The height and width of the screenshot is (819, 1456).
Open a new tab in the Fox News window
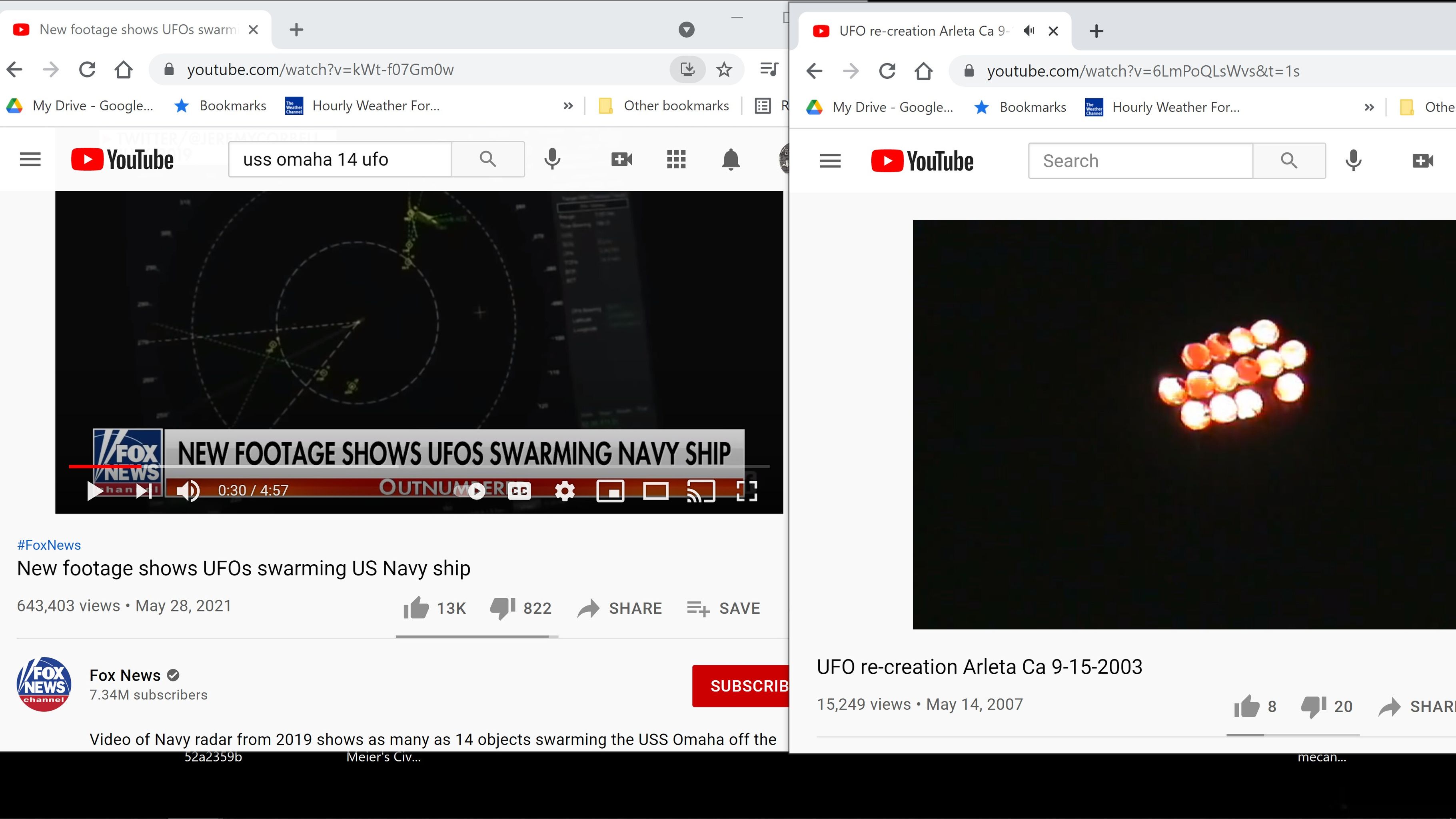click(x=296, y=29)
